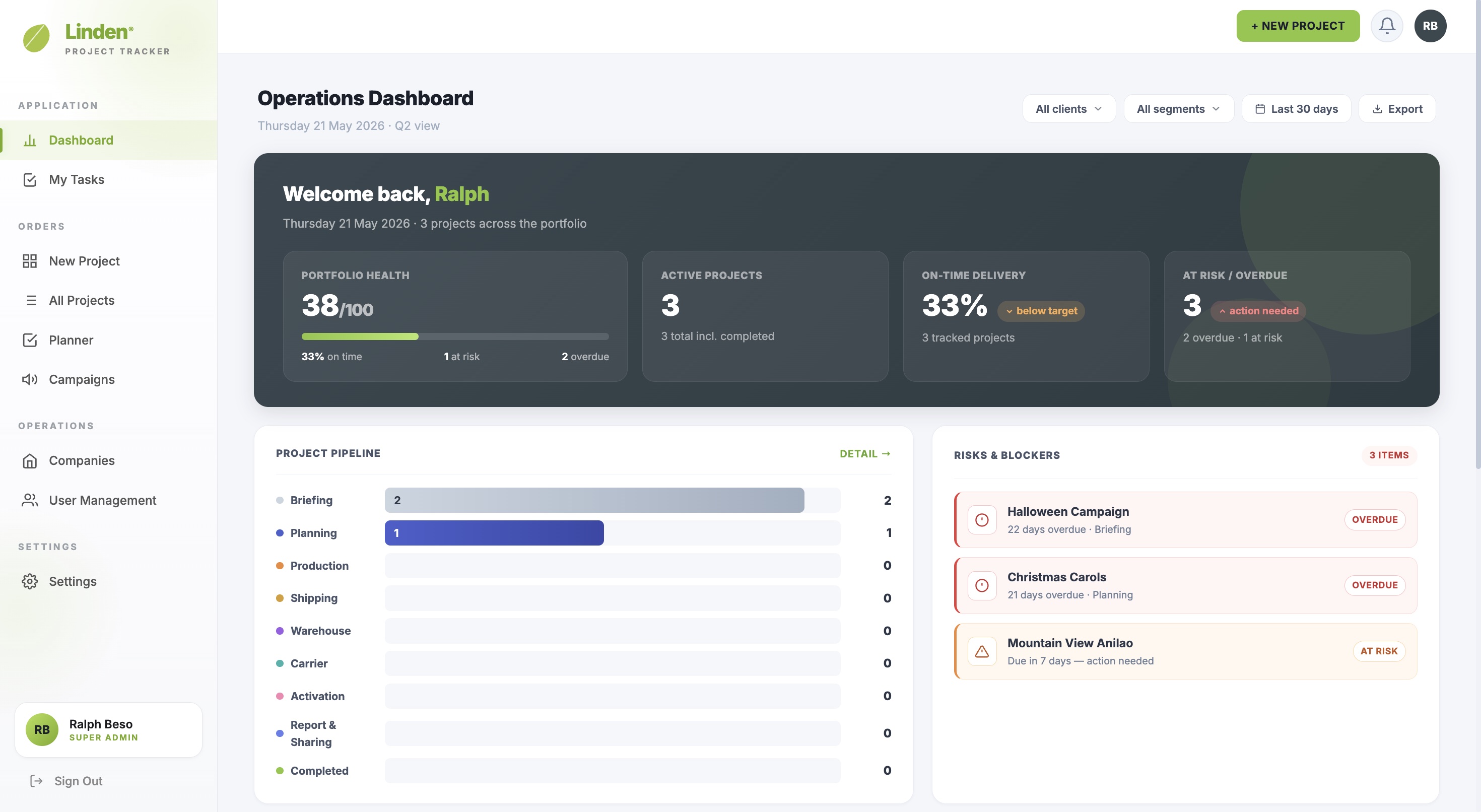Click the Dashboard bar chart icon
Screen dimensions: 1481x812
tap(30, 141)
